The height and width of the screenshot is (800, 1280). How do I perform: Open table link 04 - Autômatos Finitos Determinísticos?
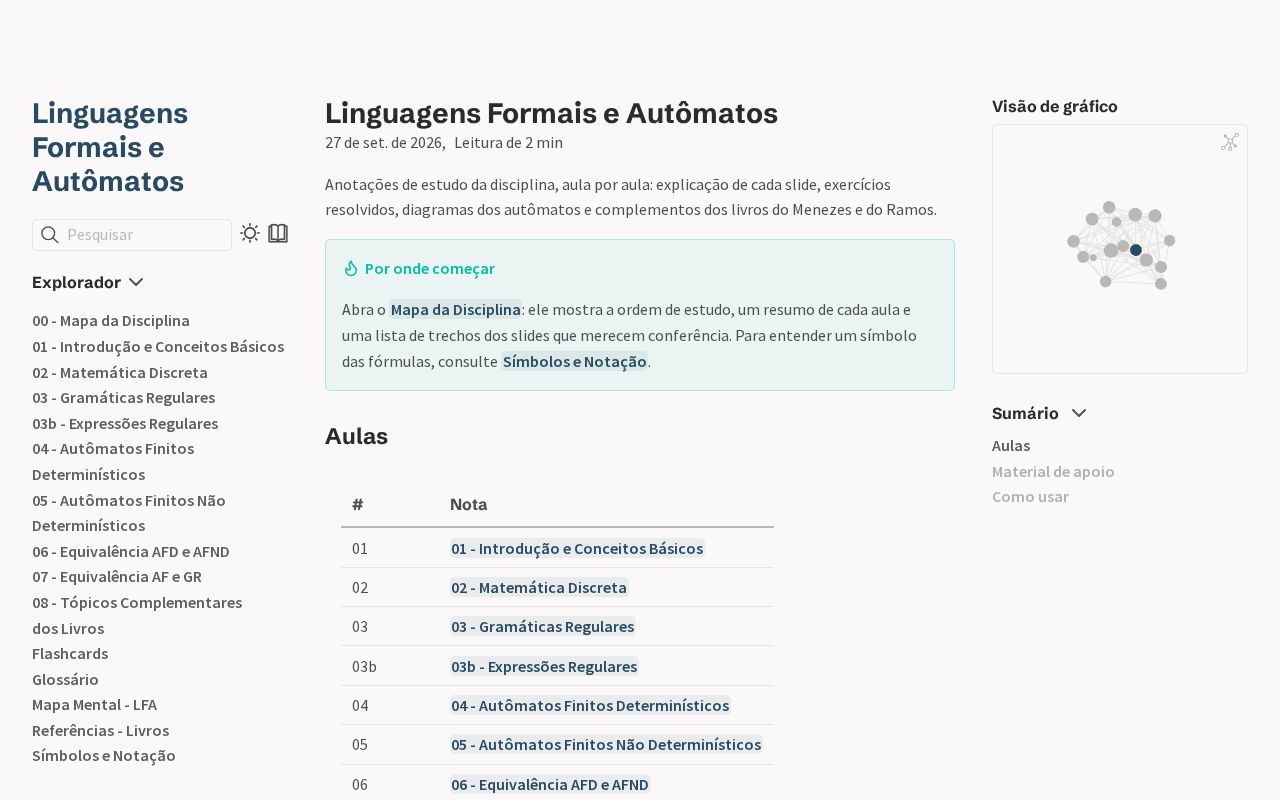click(590, 705)
